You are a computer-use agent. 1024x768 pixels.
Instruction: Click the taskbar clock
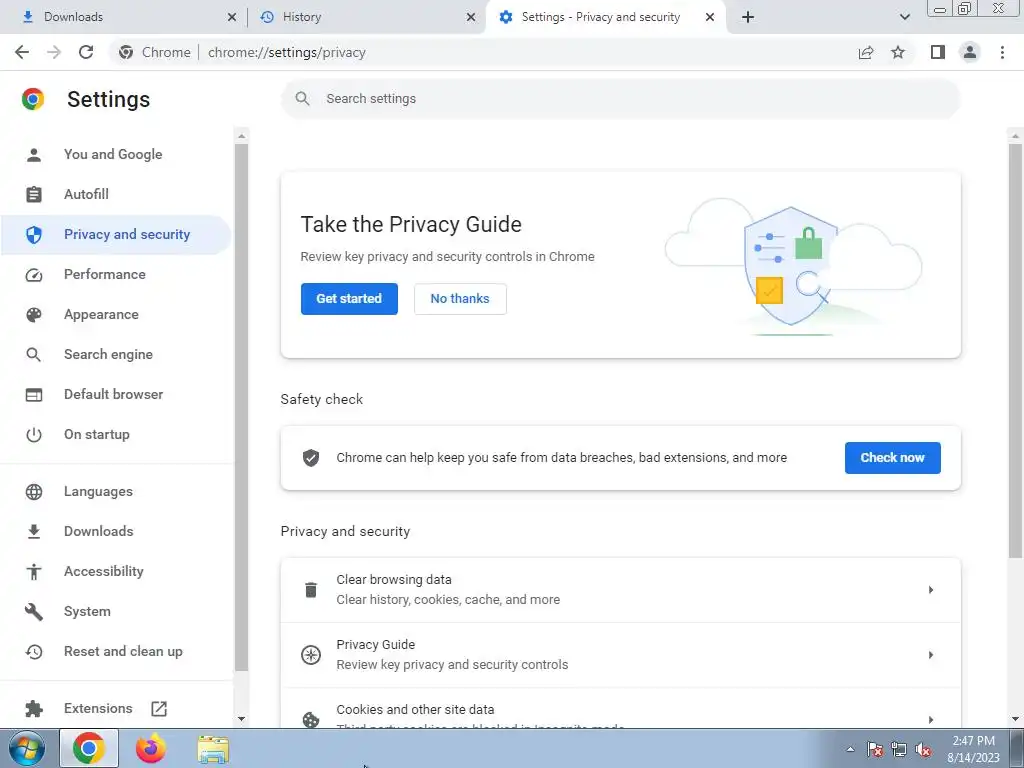click(x=973, y=749)
